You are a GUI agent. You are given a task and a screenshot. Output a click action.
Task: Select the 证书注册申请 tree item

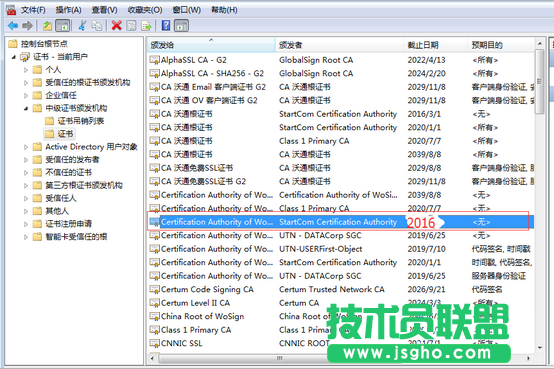pos(69,224)
